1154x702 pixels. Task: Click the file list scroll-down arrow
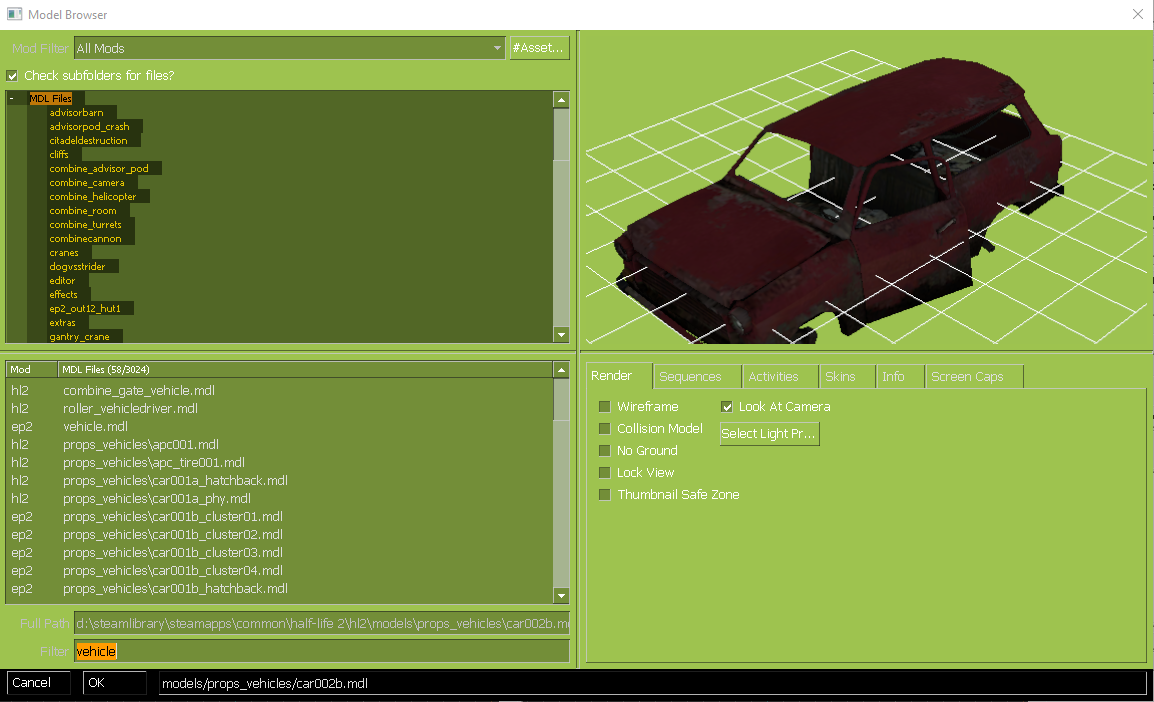click(x=561, y=596)
